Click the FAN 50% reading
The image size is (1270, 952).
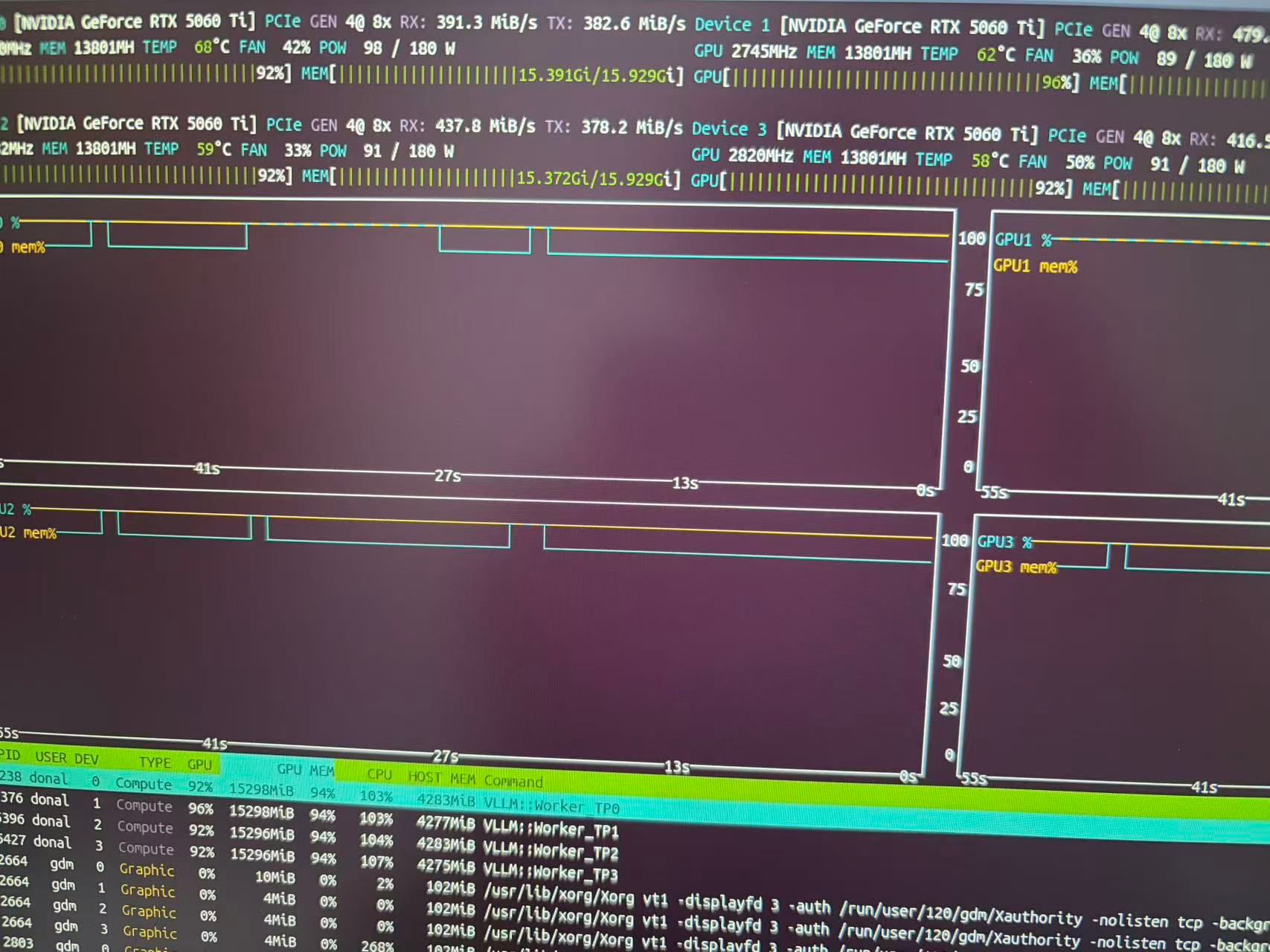point(1057,162)
